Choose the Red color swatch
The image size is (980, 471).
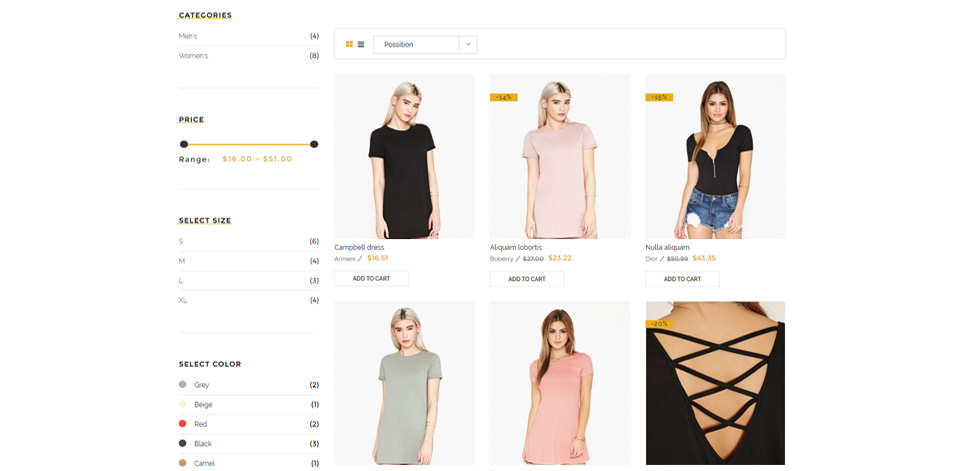click(182, 424)
